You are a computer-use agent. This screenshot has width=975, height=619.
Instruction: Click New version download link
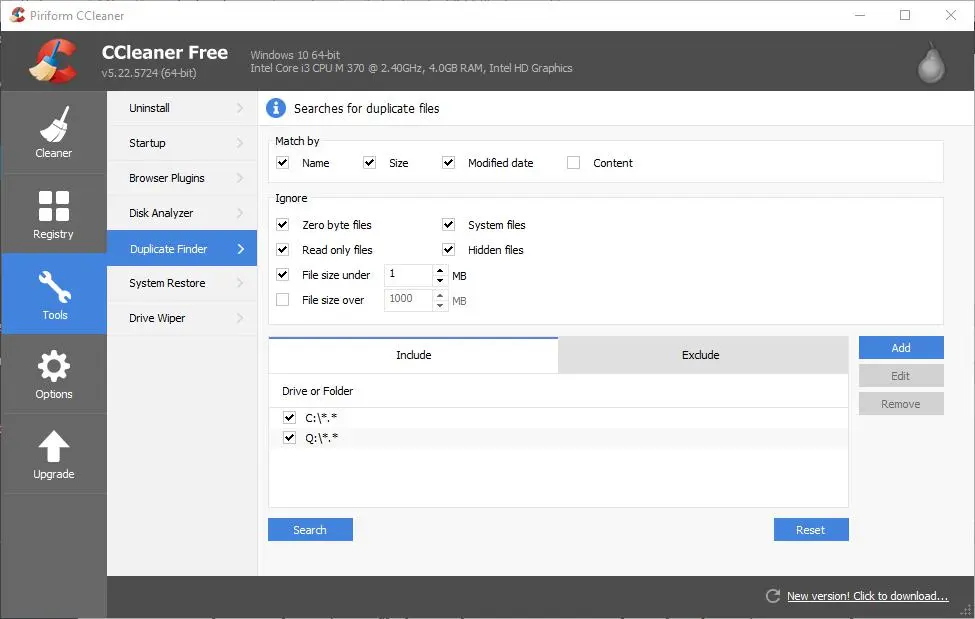pos(867,596)
